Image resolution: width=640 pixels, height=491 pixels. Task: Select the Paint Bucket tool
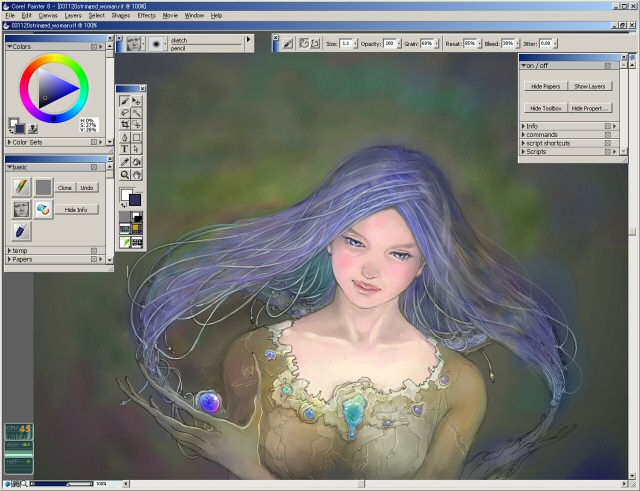pos(137,162)
